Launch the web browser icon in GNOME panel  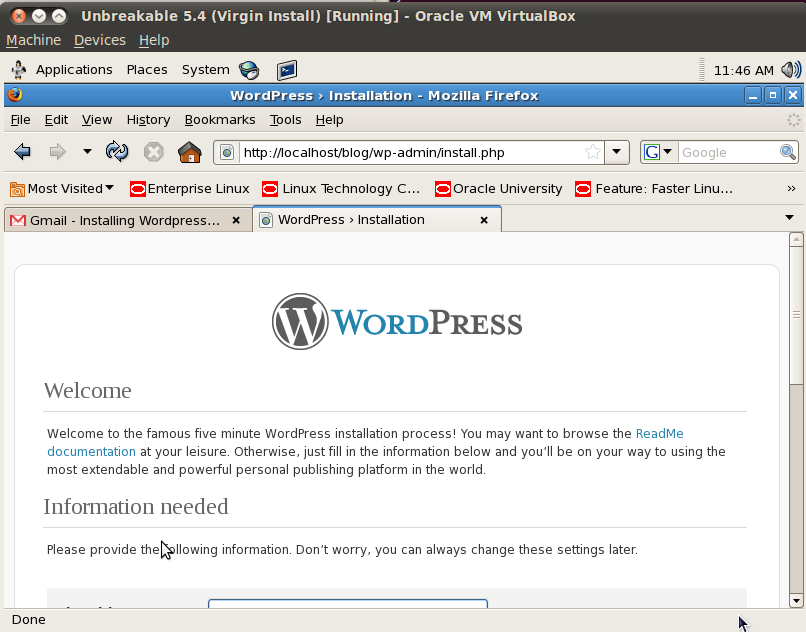(250, 70)
